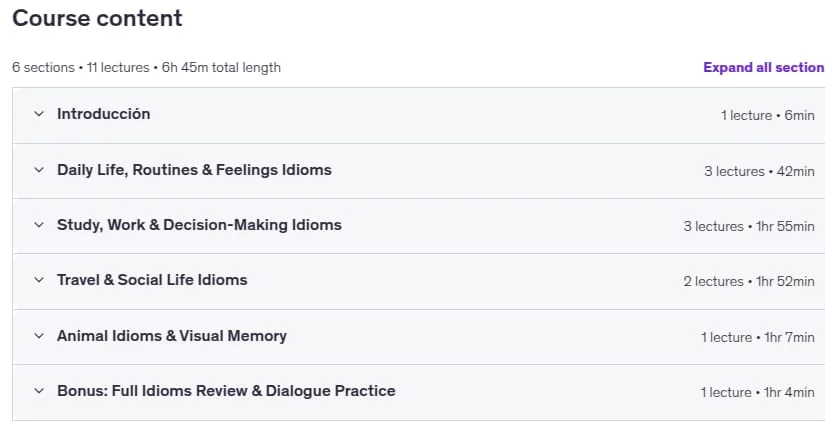Click the 1 lecture • 1hr 7min label
The image size is (825, 421).
(758, 337)
